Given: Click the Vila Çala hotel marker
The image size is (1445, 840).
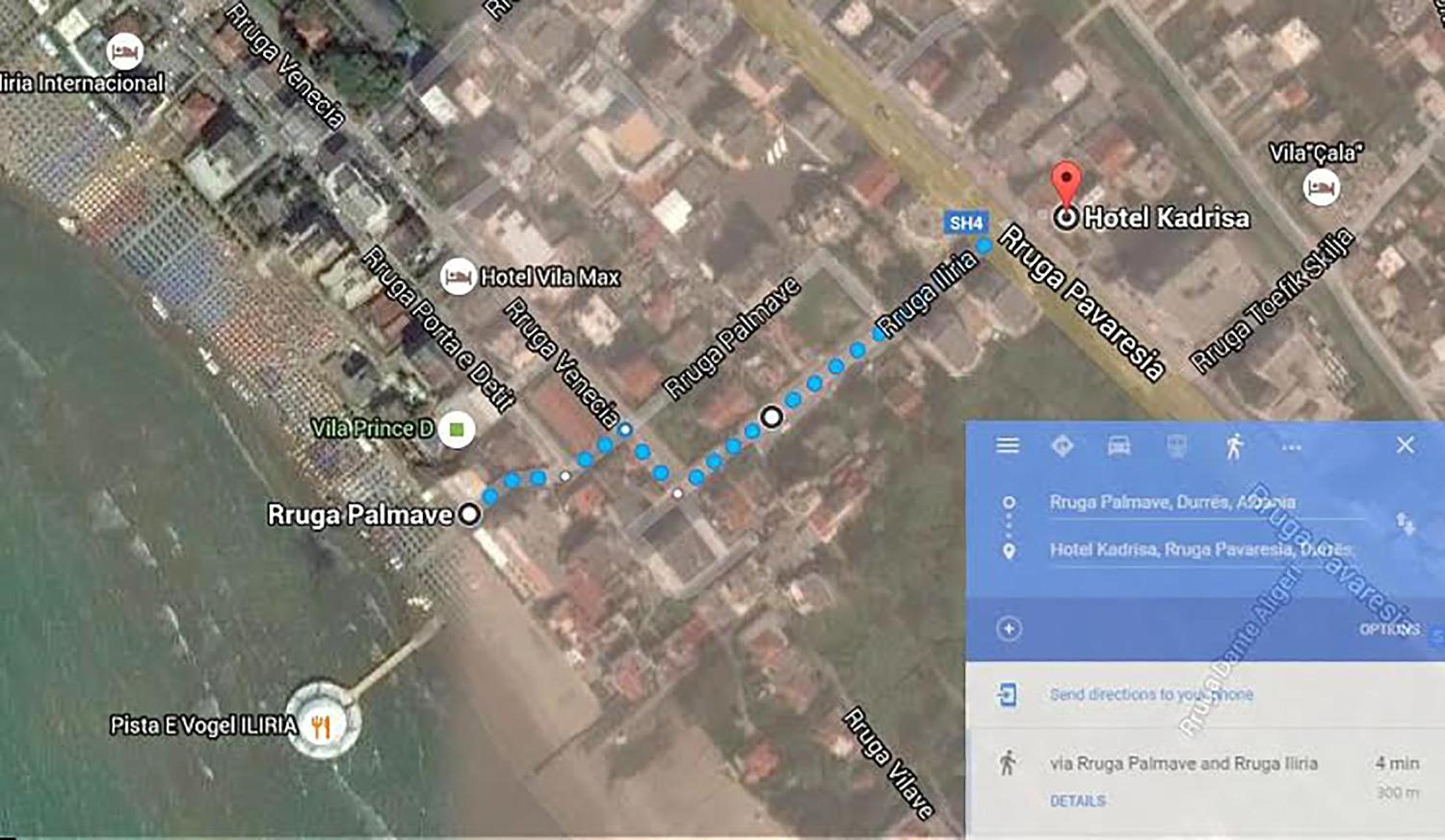Looking at the screenshot, I should 1322,188.
